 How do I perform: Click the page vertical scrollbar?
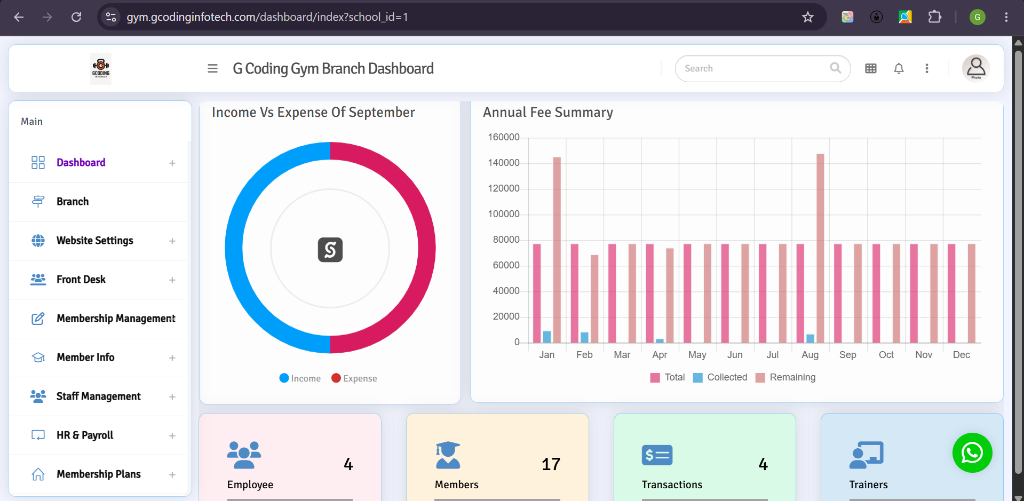1017,261
